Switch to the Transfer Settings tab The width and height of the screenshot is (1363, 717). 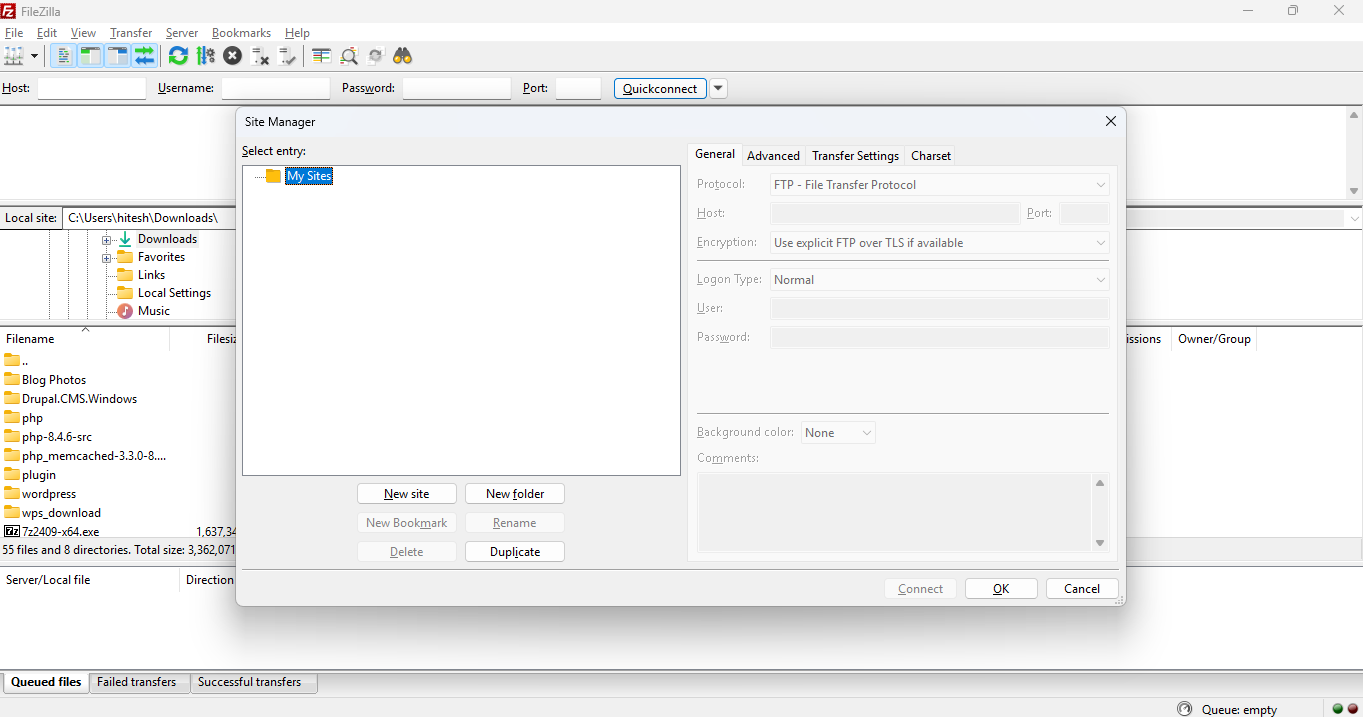[x=855, y=155]
